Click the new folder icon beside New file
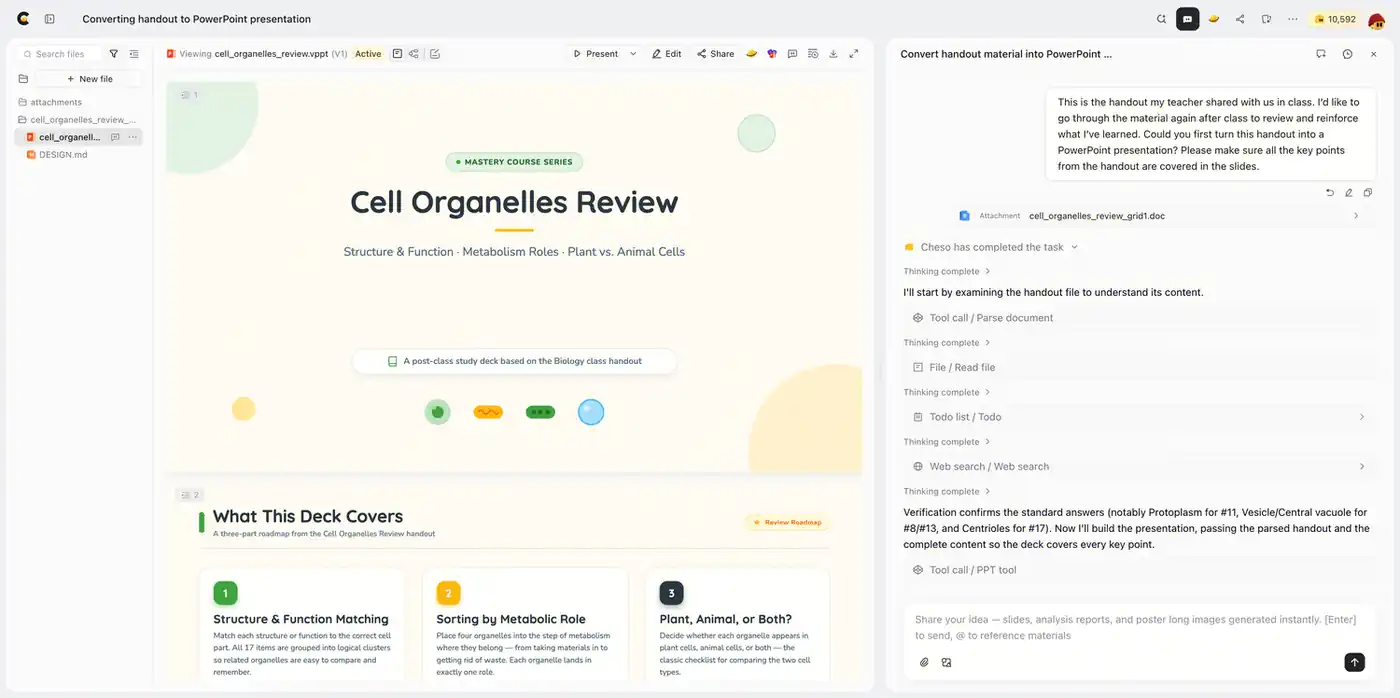The height and width of the screenshot is (698, 1400). tap(23, 79)
